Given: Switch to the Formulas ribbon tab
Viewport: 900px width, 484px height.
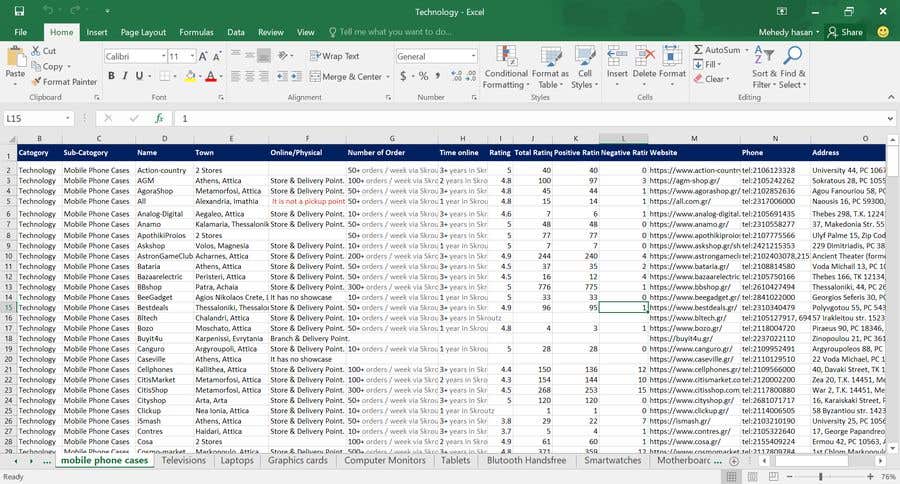Looking at the screenshot, I should click(x=196, y=32).
